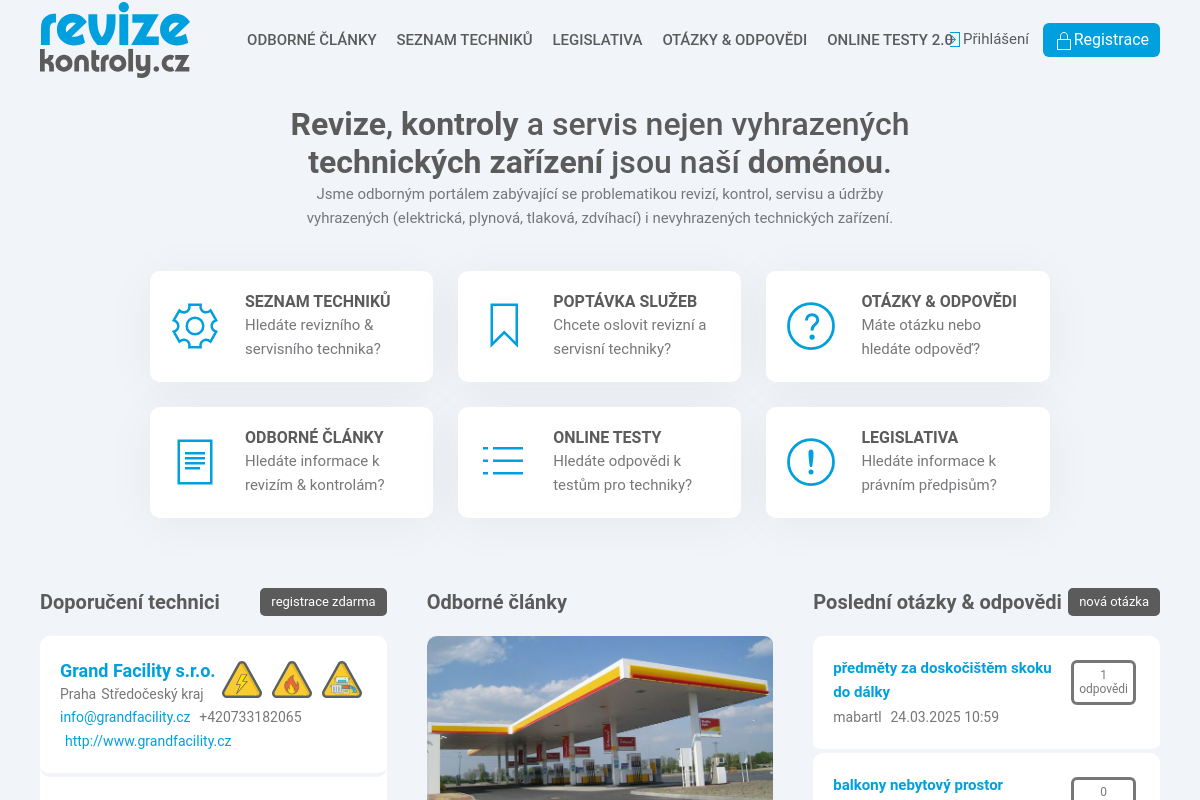Click the info@grandfacility.cz email link
1200x800 pixels.
click(125, 717)
